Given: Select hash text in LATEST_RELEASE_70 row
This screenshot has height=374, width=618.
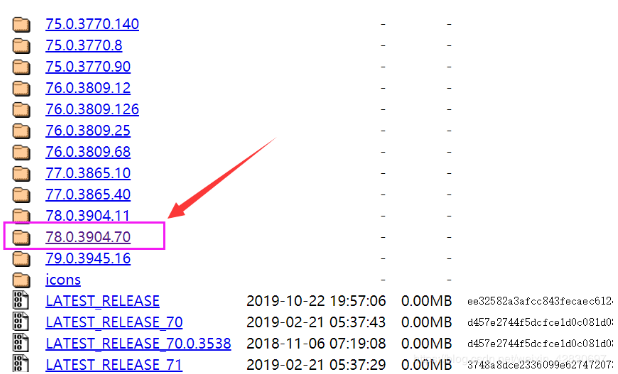Looking at the screenshot, I should (x=540, y=323).
